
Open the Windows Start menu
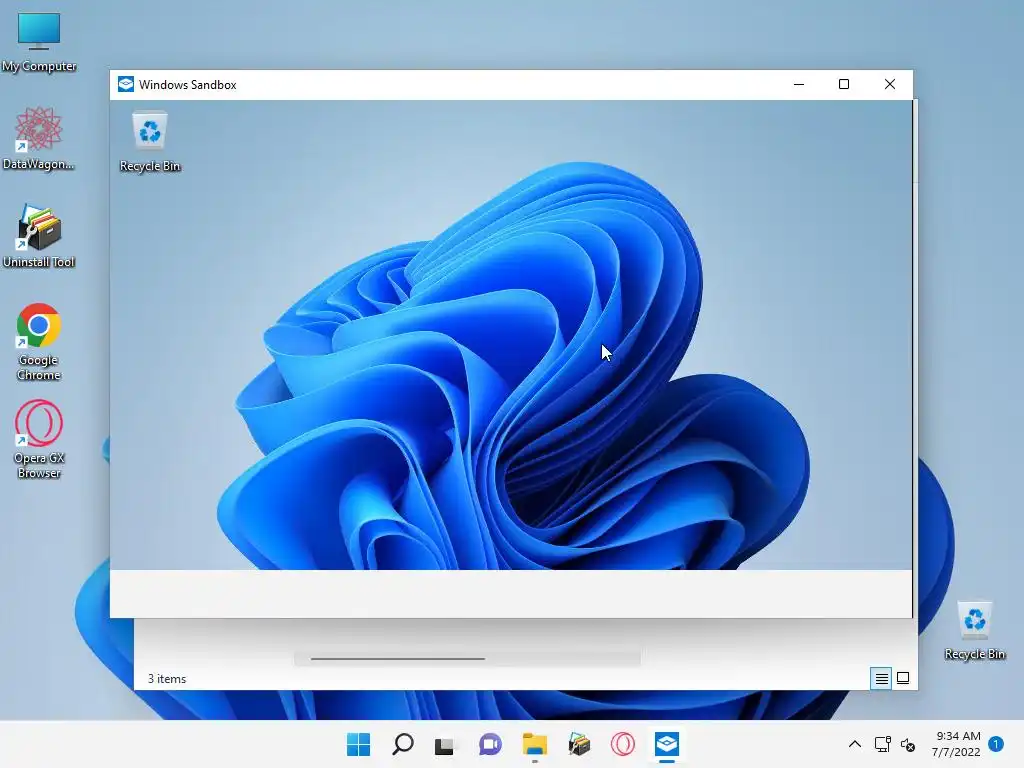point(358,744)
